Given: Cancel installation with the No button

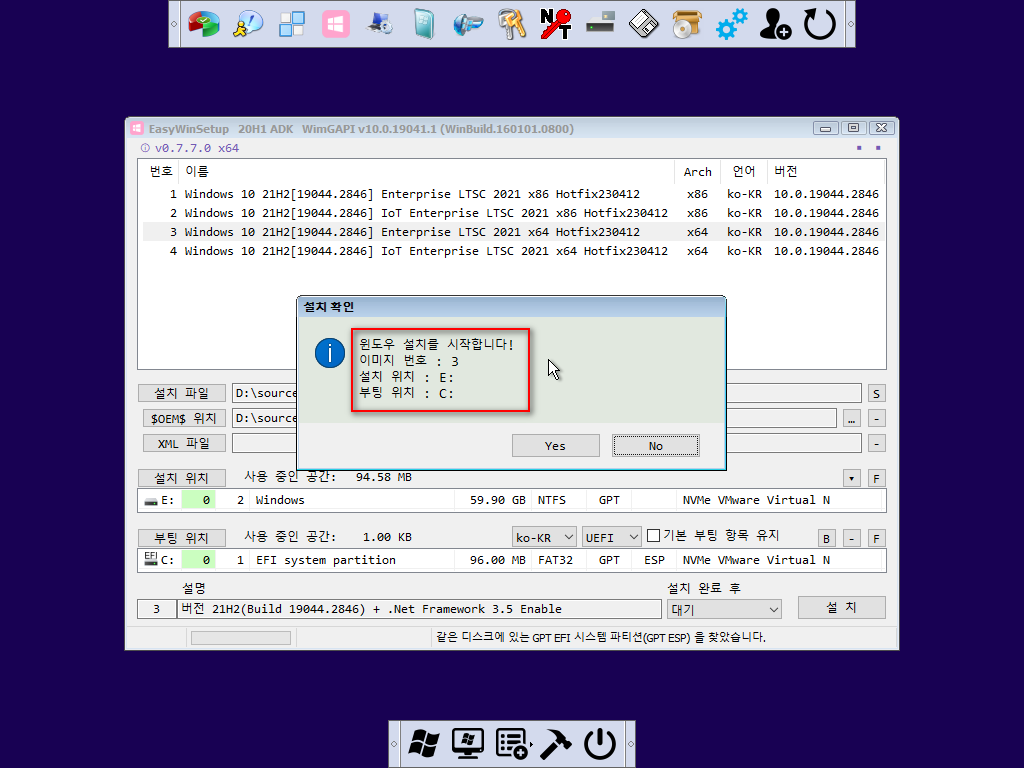Looking at the screenshot, I should coord(656,445).
